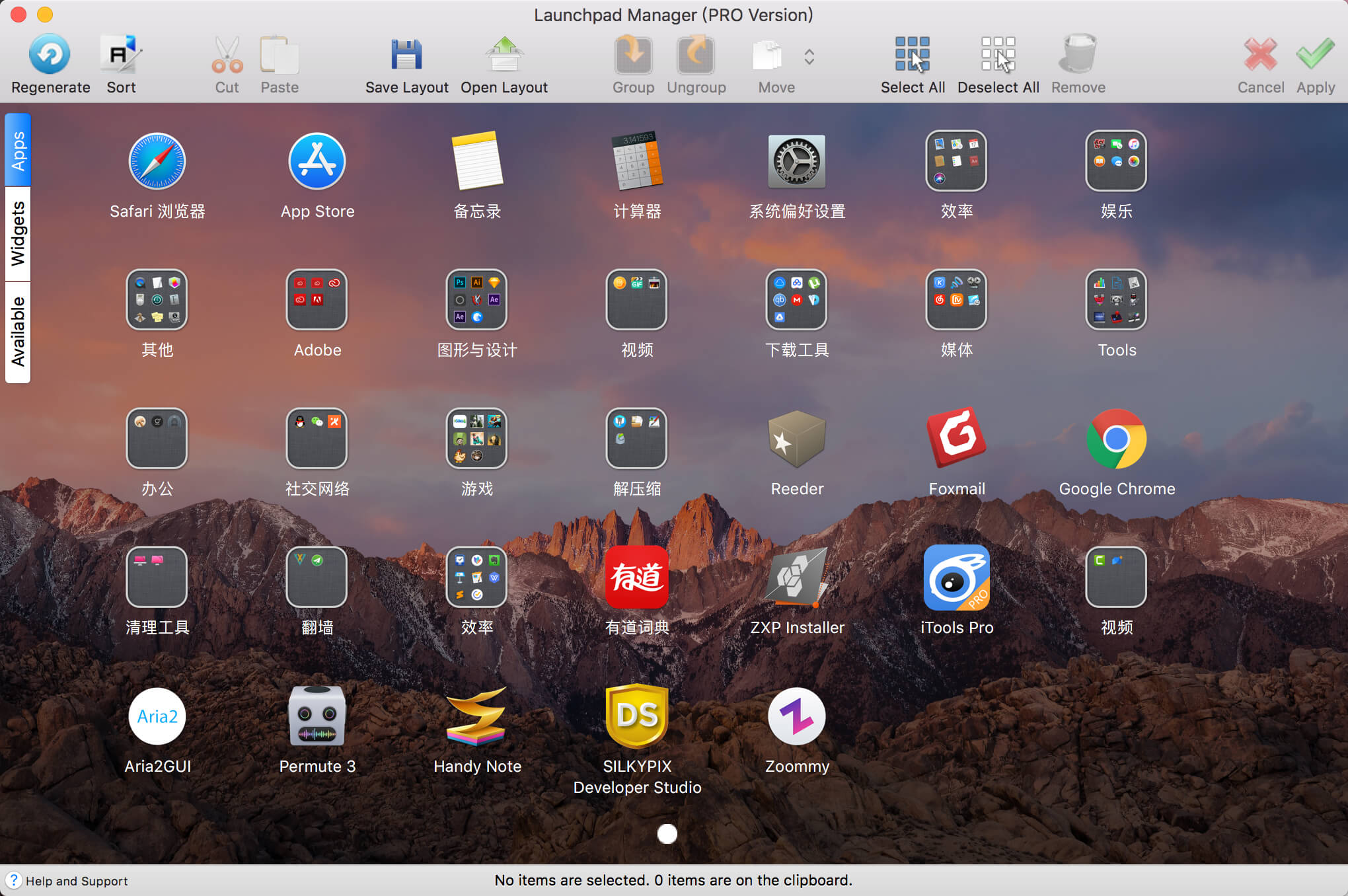Image resolution: width=1348 pixels, height=896 pixels.
Task: Click the yellow minimize window button
Action: [x=45, y=15]
